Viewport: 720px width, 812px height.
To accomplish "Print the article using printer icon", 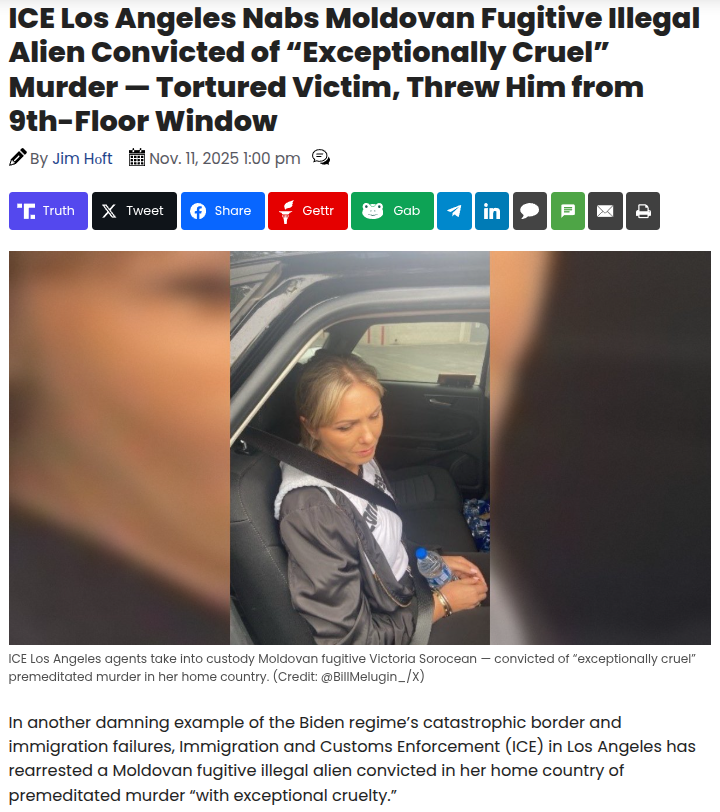I will 643,211.
